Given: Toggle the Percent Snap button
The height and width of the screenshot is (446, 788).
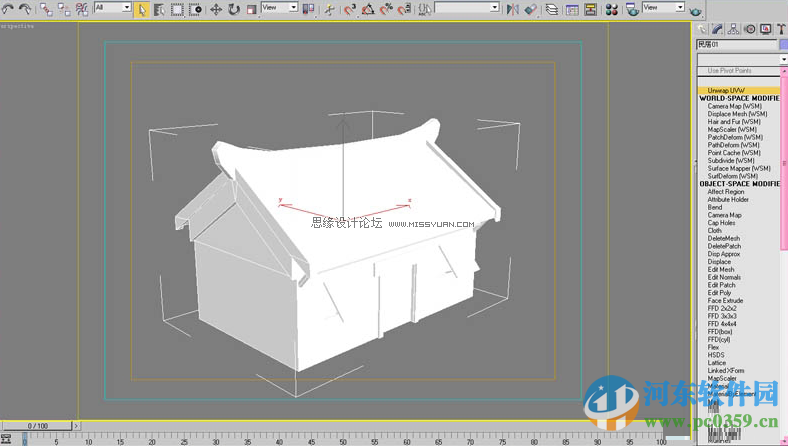Looking at the screenshot, I should tap(386, 9).
